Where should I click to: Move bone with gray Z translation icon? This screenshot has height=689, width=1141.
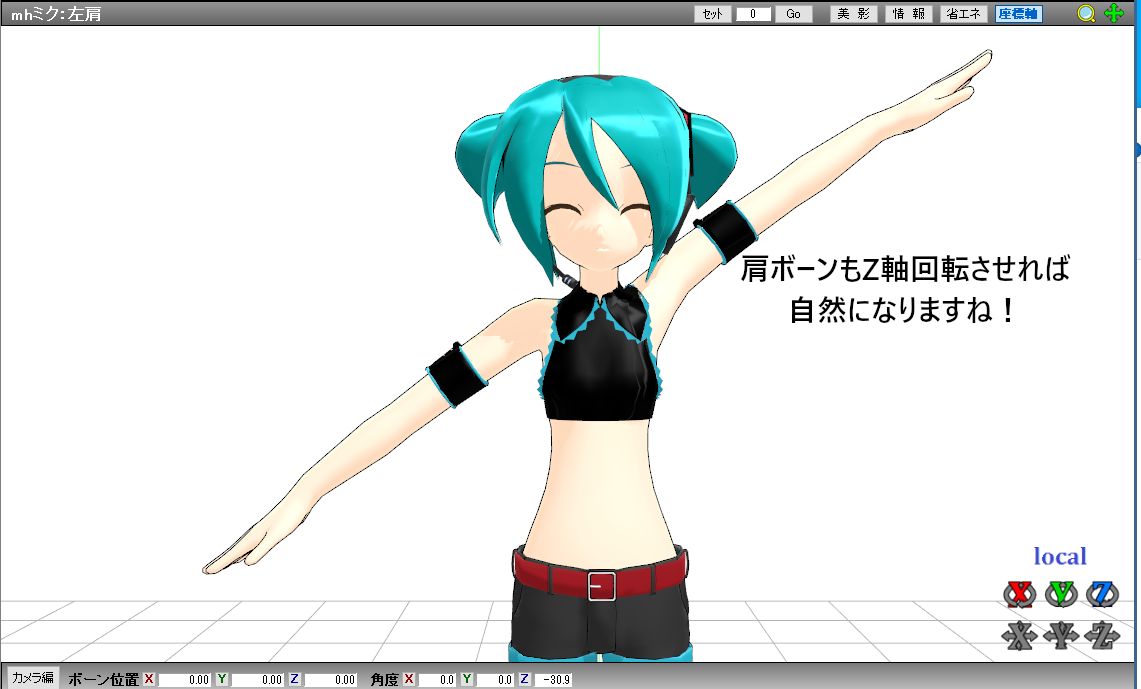pyautogui.click(x=1102, y=636)
